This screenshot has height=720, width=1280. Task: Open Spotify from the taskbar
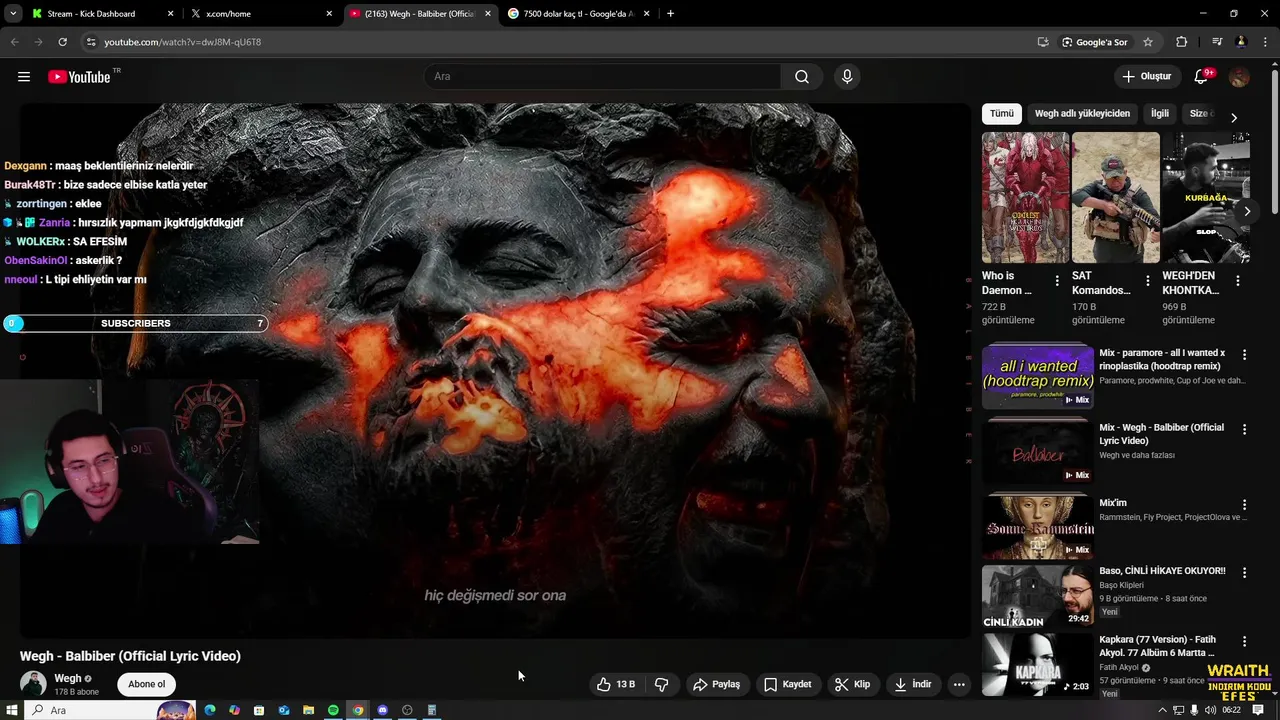point(333,710)
